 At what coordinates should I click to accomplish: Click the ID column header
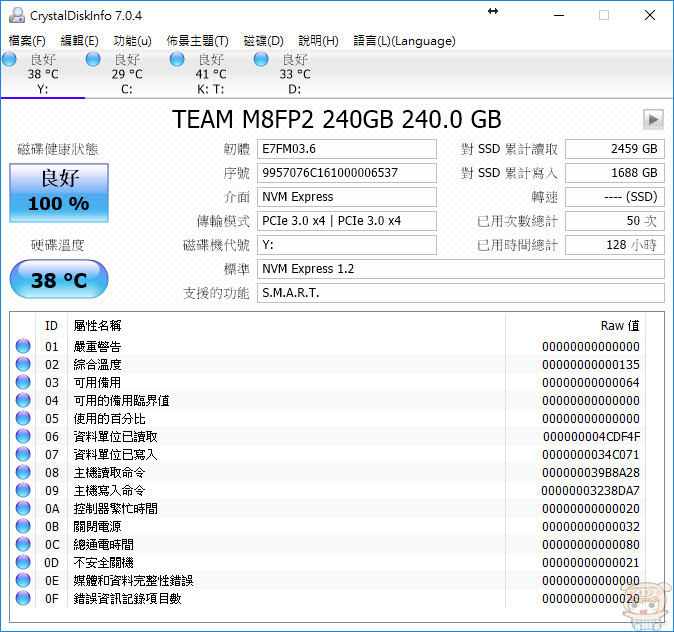click(x=51, y=326)
